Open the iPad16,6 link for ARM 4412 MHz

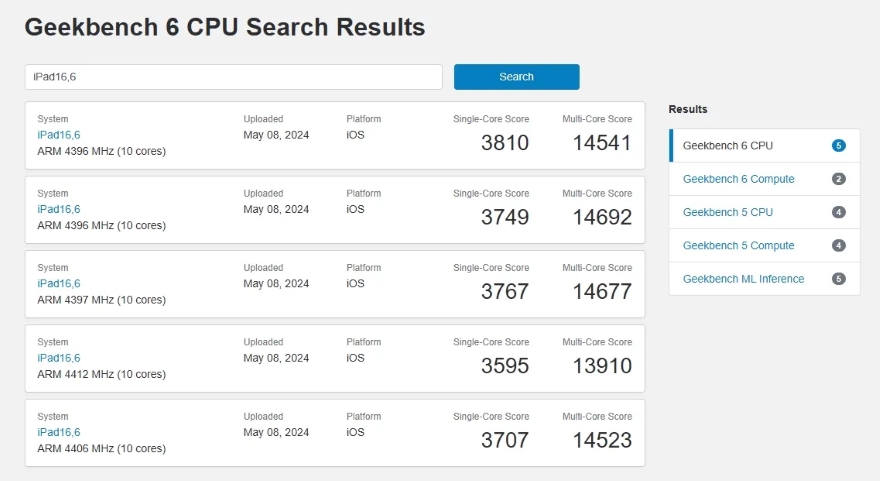click(58, 358)
